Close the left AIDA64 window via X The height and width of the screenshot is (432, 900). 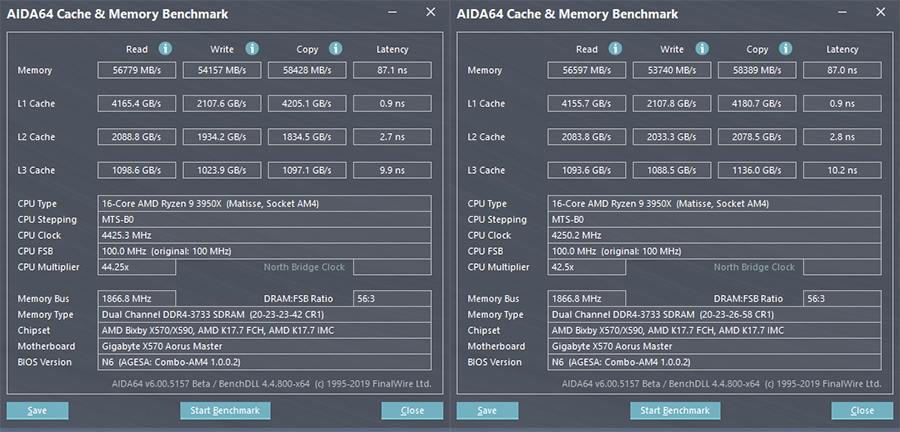430,12
